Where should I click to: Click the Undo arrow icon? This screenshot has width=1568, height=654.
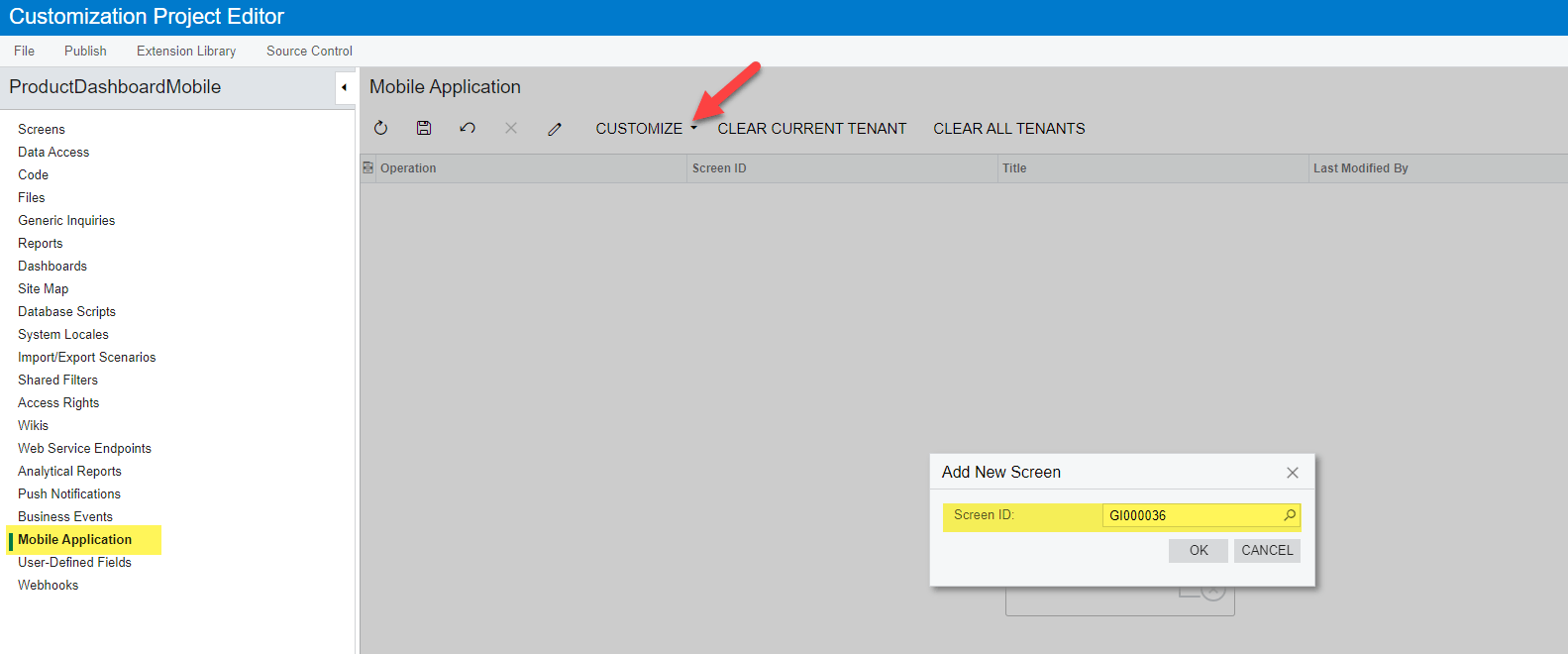click(x=468, y=128)
